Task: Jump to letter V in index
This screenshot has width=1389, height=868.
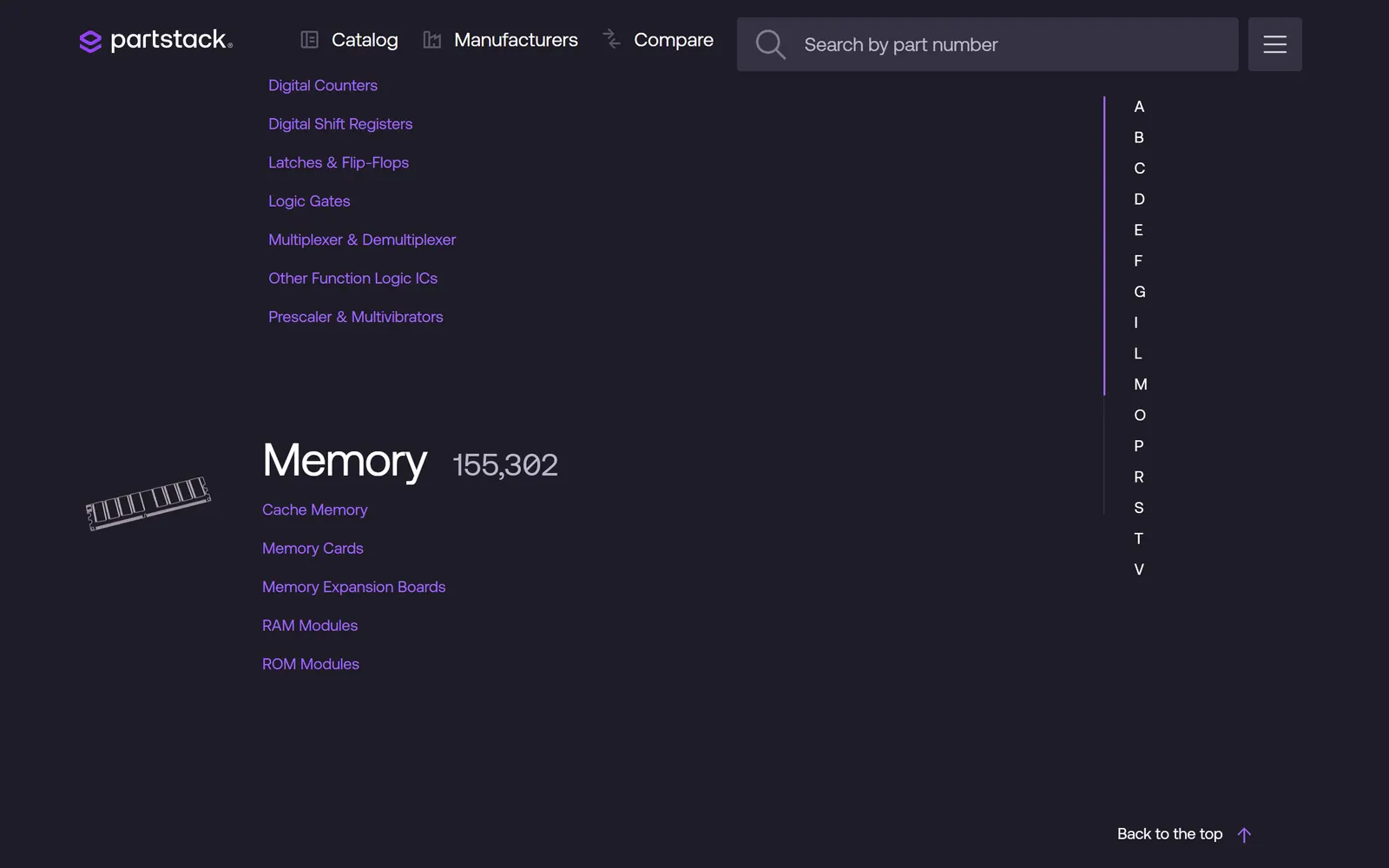Action: [1139, 569]
